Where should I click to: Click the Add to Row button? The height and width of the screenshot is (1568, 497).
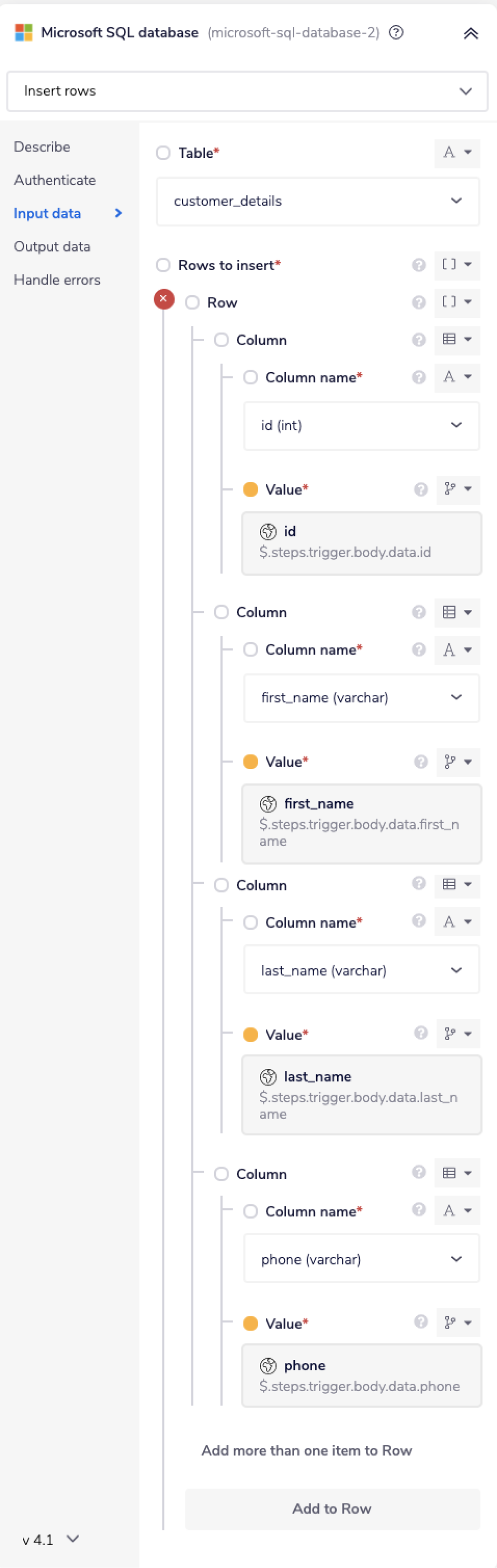click(x=332, y=1508)
